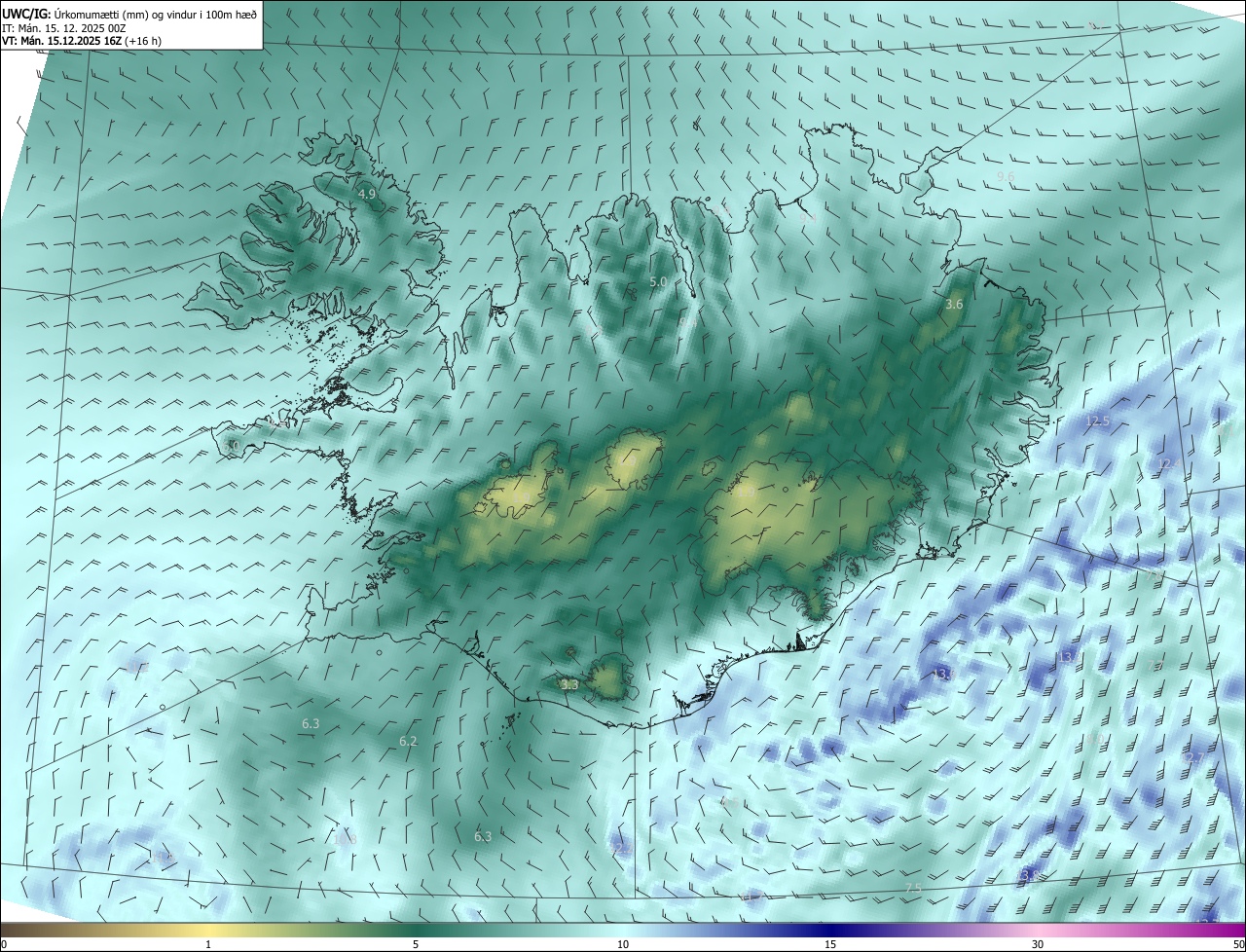Click the 4.9 value over the Westfjords
The height and width of the screenshot is (952, 1246).
[367, 195]
